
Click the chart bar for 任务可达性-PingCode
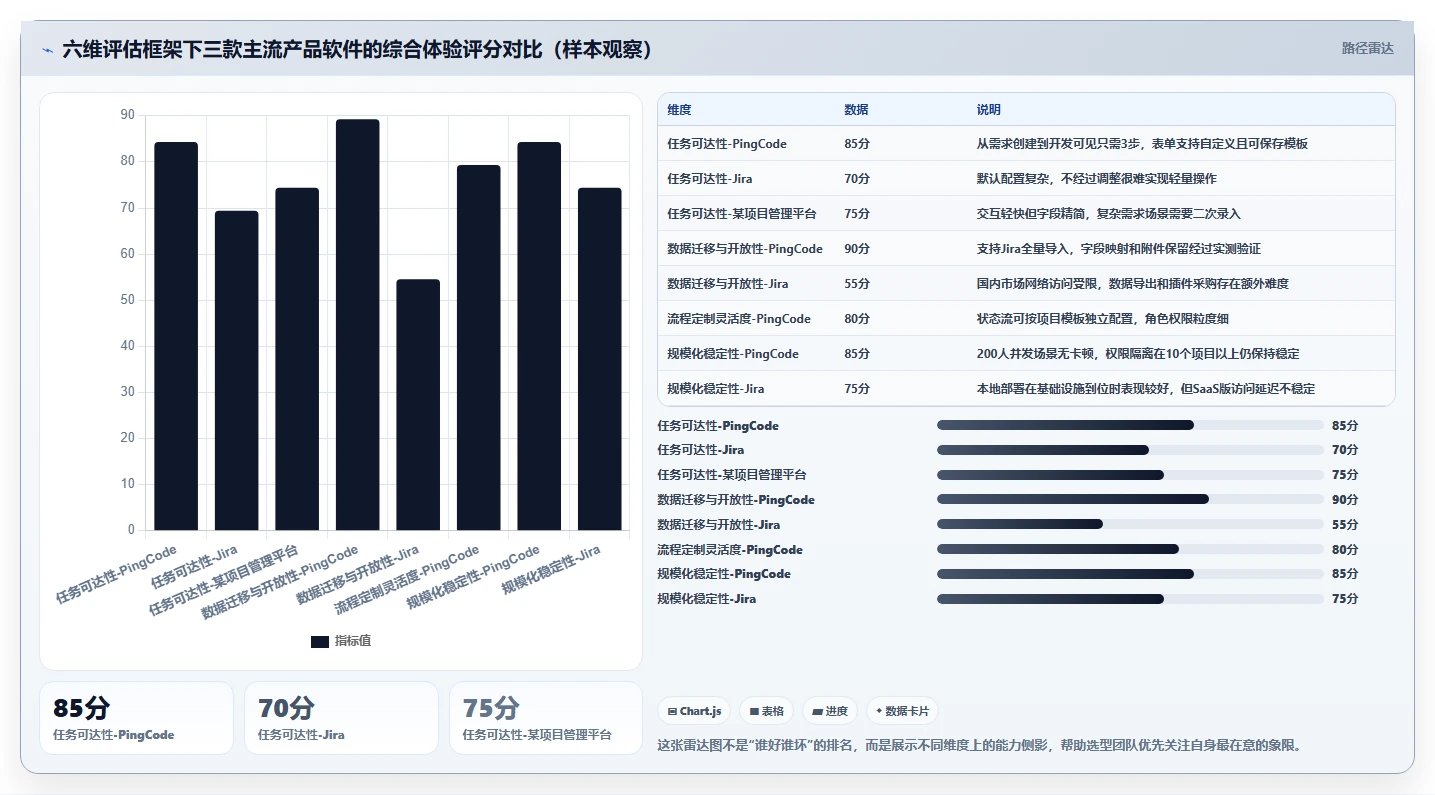coord(176,336)
